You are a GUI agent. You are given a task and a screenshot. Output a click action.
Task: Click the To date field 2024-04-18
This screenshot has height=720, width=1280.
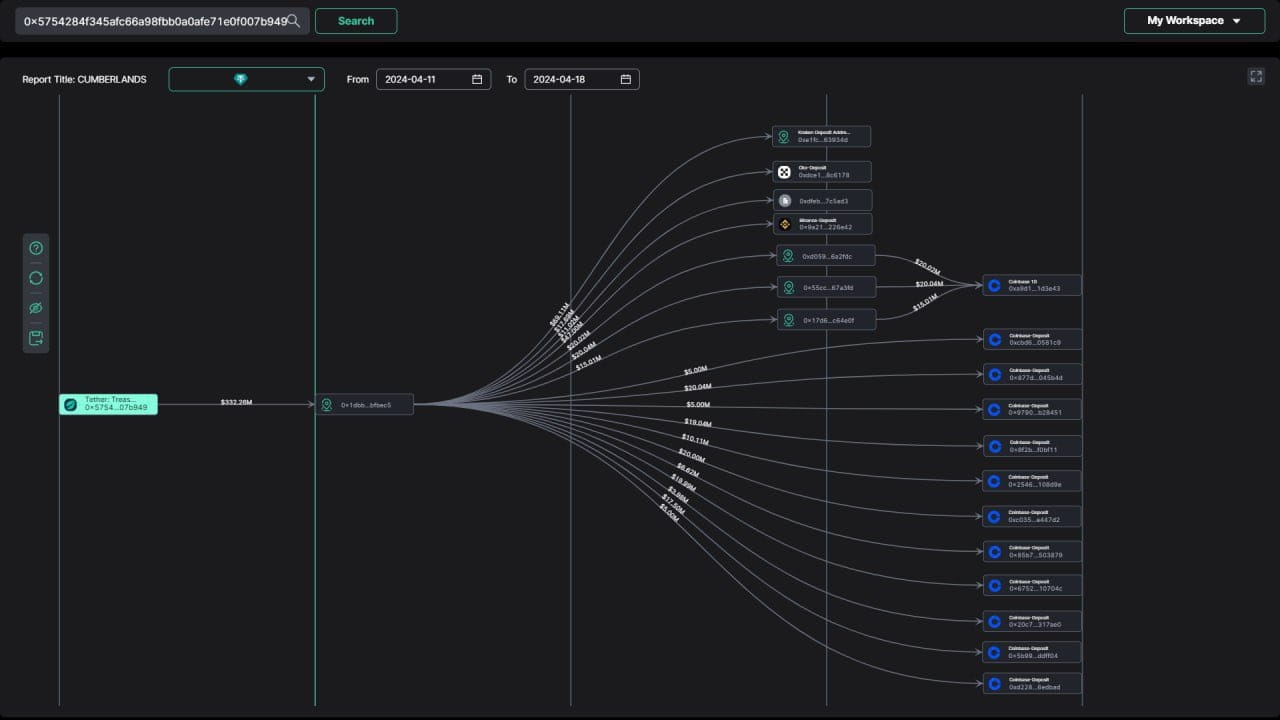pos(582,79)
